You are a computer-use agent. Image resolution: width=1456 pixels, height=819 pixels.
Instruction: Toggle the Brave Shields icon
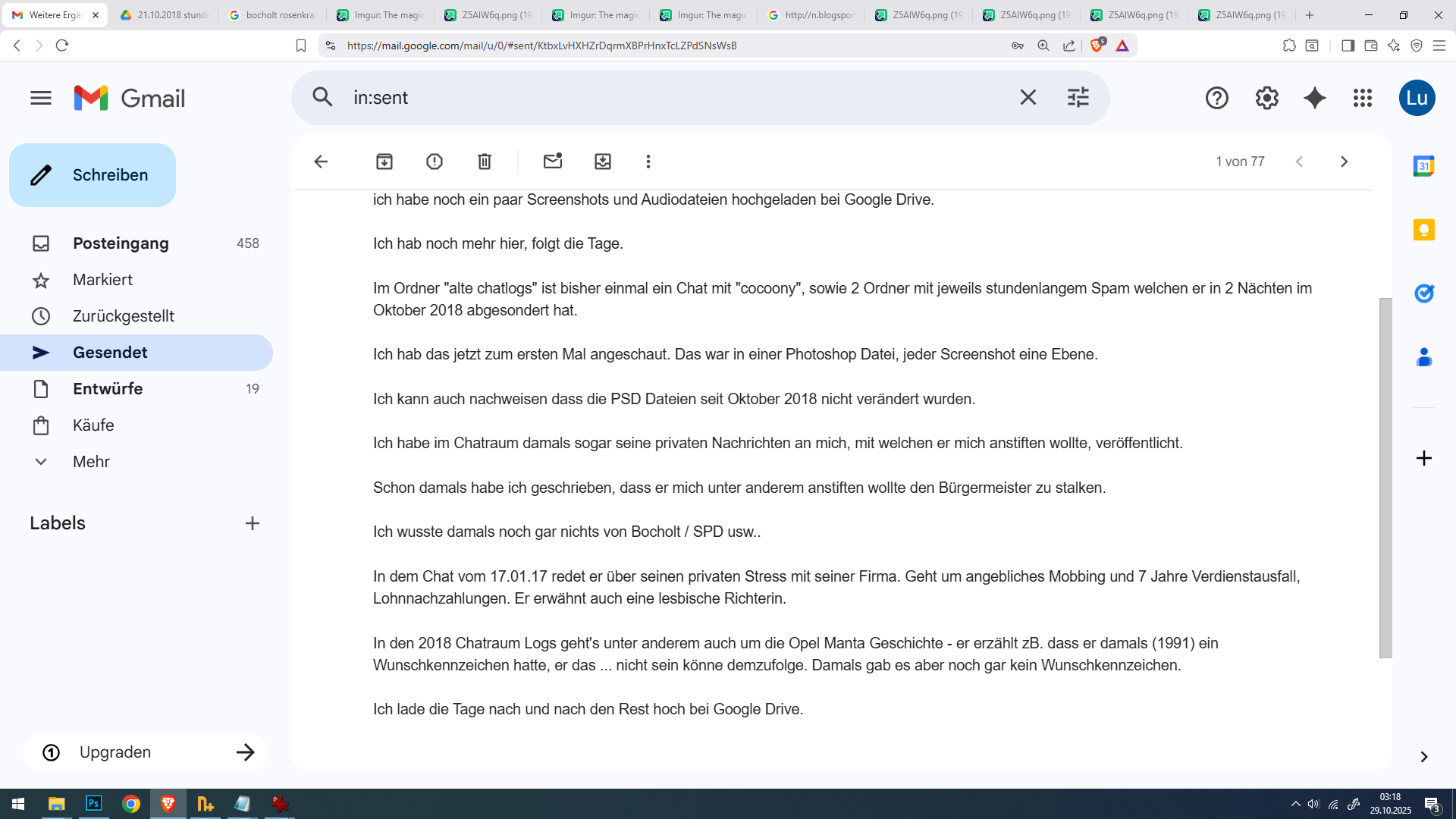tap(1097, 45)
